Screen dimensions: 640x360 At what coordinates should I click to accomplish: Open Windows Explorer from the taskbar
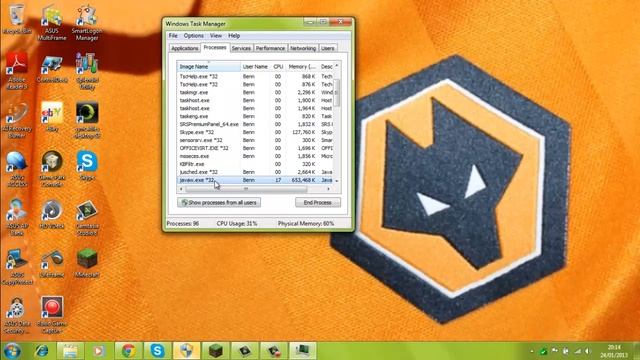point(70,351)
